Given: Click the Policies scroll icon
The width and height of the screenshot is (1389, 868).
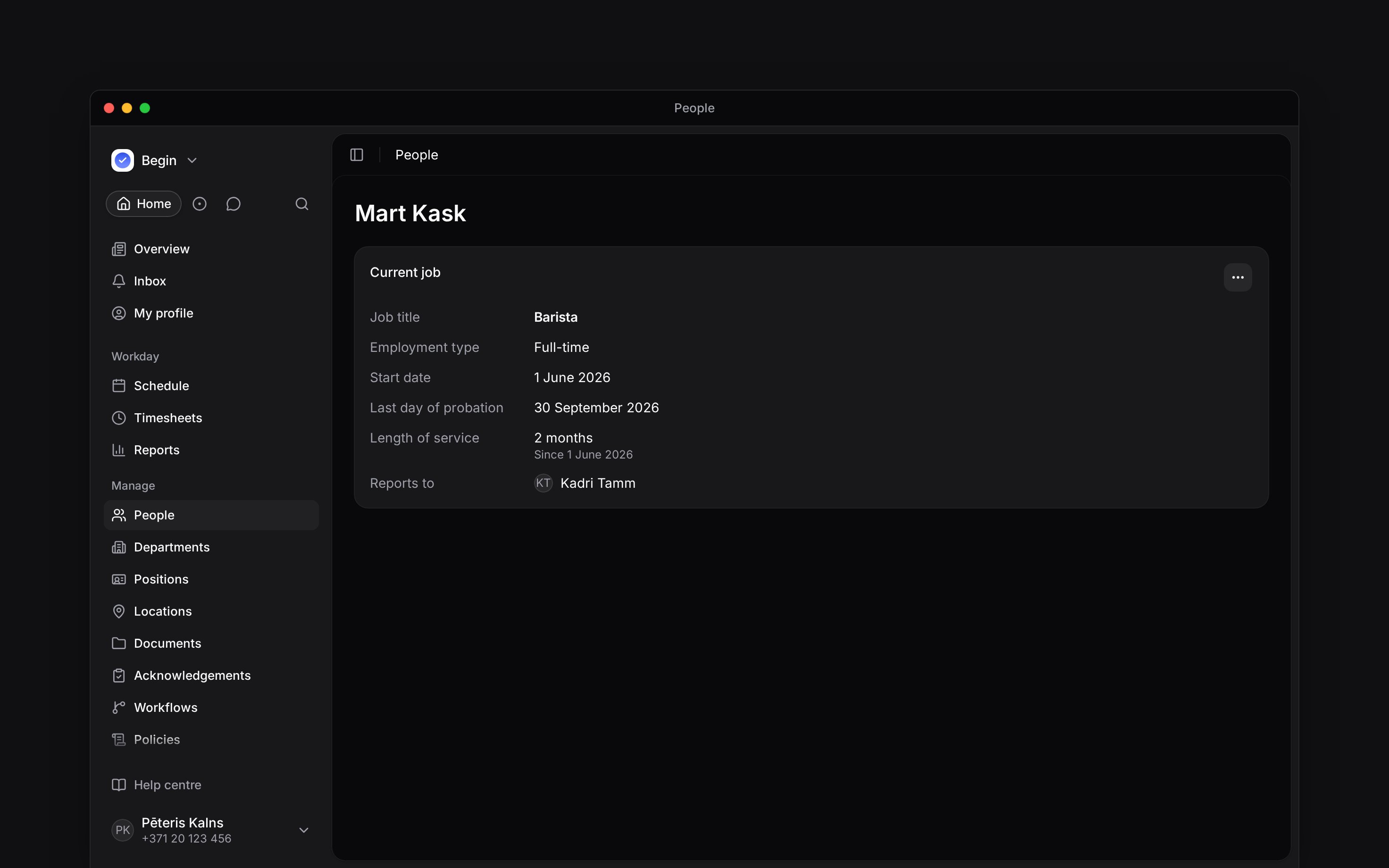Looking at the screenshot, I should pyautogui.click(x=119, y=740).
